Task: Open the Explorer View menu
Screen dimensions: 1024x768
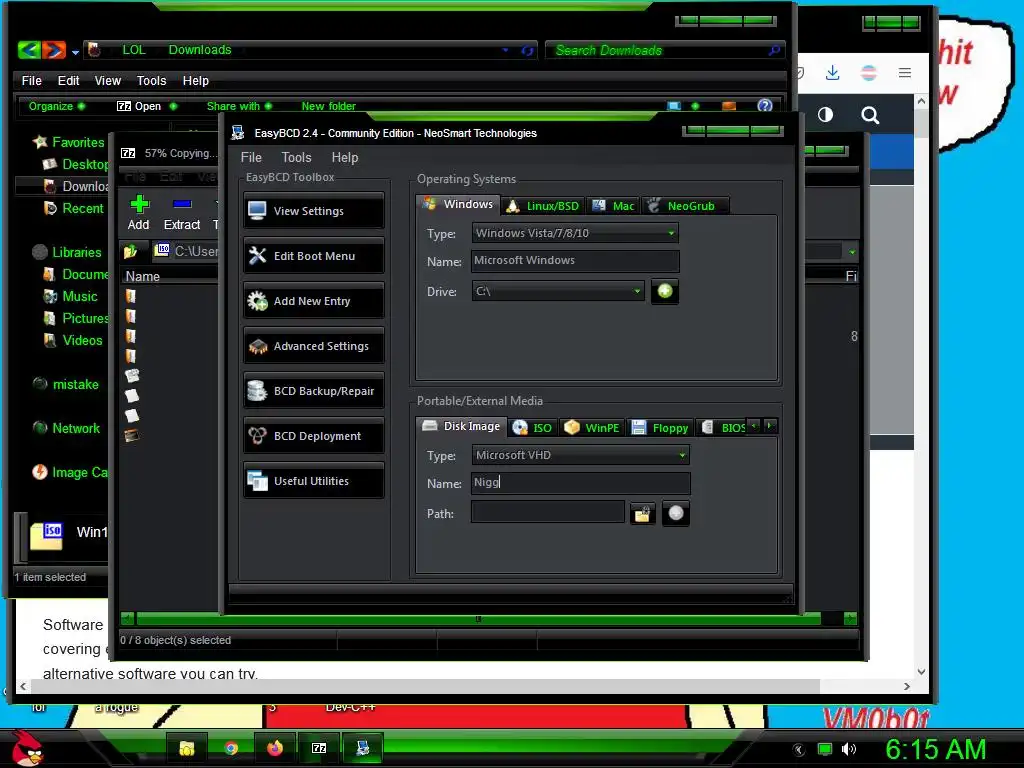Action: (x=108, y=80)
